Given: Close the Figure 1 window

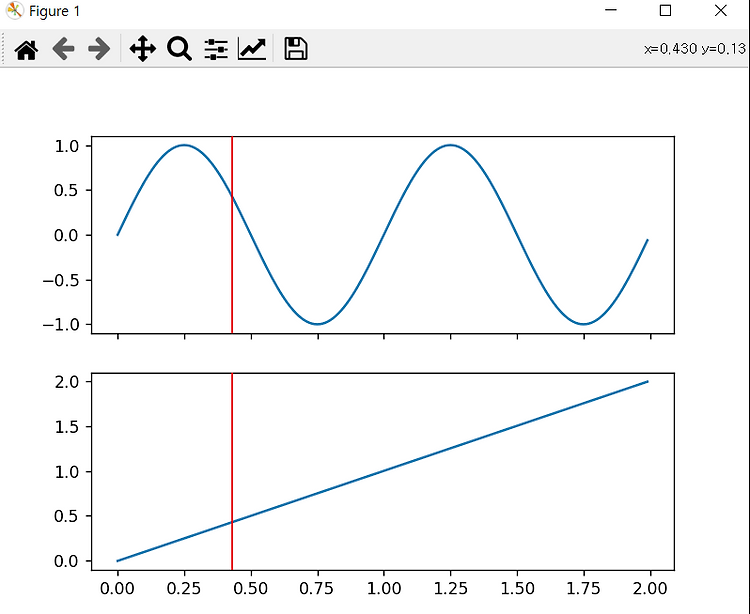Looking at the screenshot, I should (x=721, y=10).
